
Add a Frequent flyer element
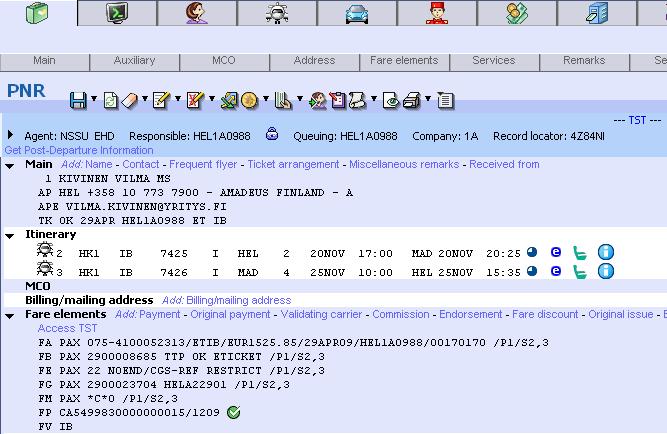[x=203, y=164]
